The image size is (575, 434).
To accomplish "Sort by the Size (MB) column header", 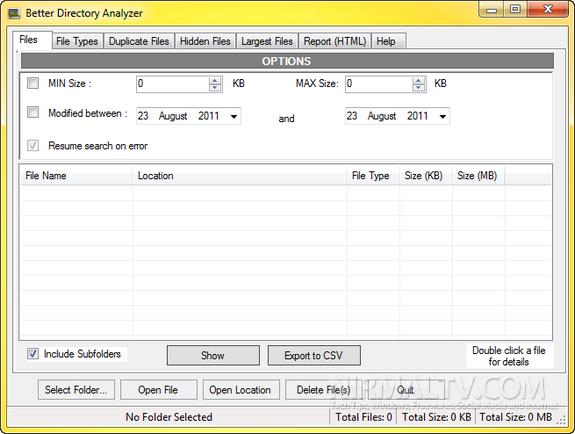I will pyautogui.click(x=478, y=176).
